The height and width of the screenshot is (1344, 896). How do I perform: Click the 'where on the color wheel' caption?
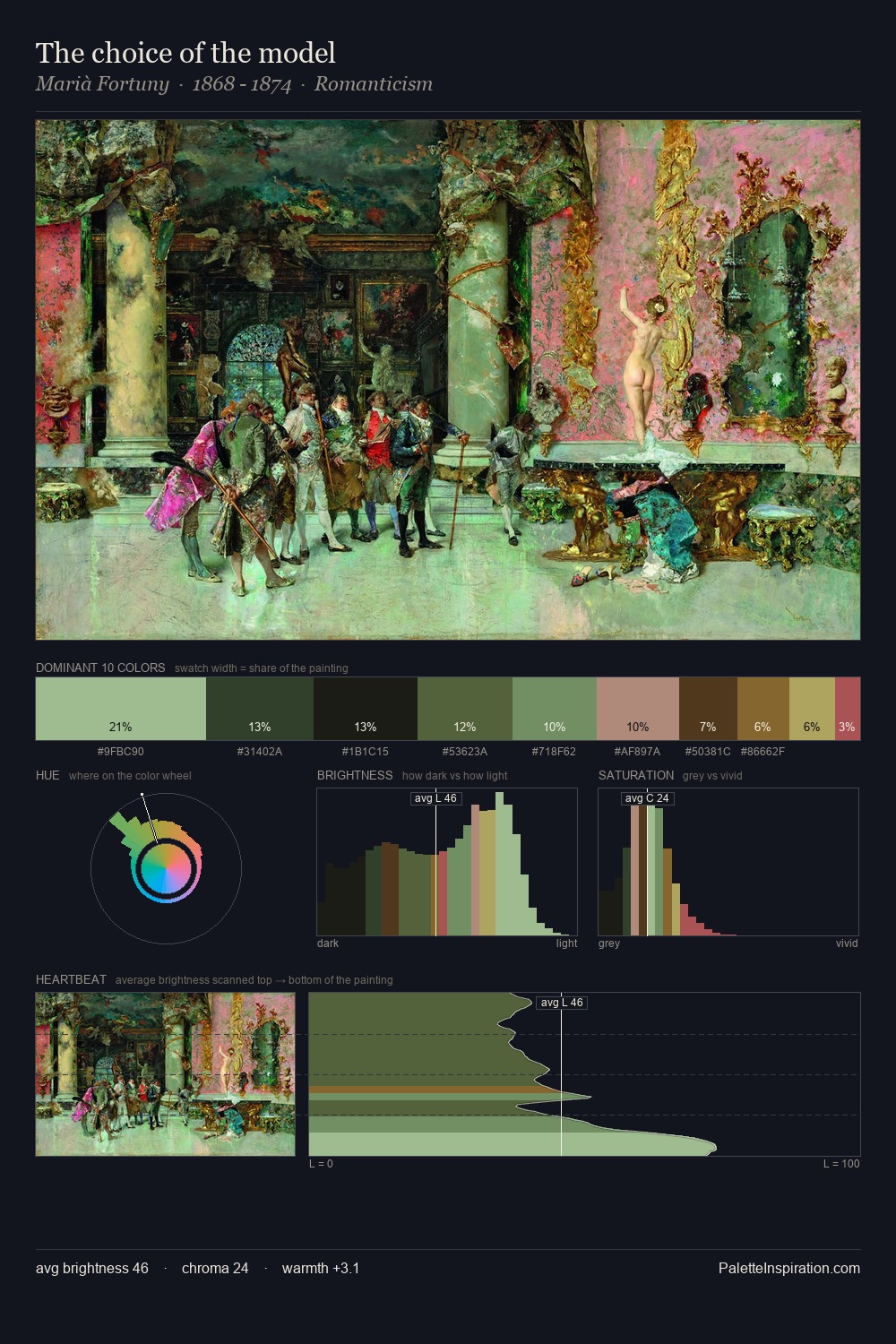point(130,776)
